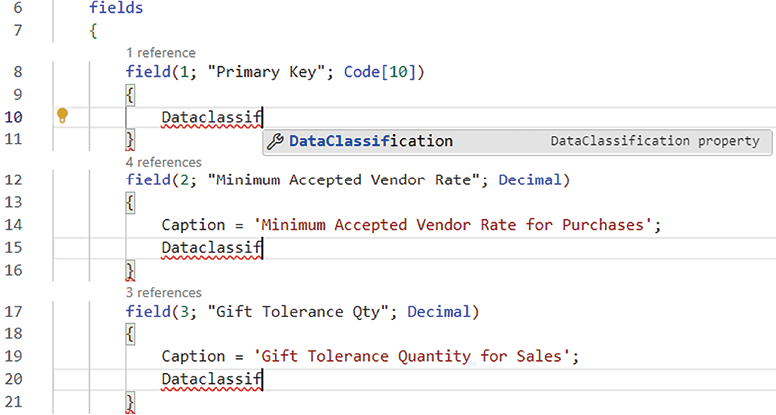This screenshot has height=415, width=776.
Task: Click "Gift Tolerance Qty" field name
Action: tap(297, 312)
